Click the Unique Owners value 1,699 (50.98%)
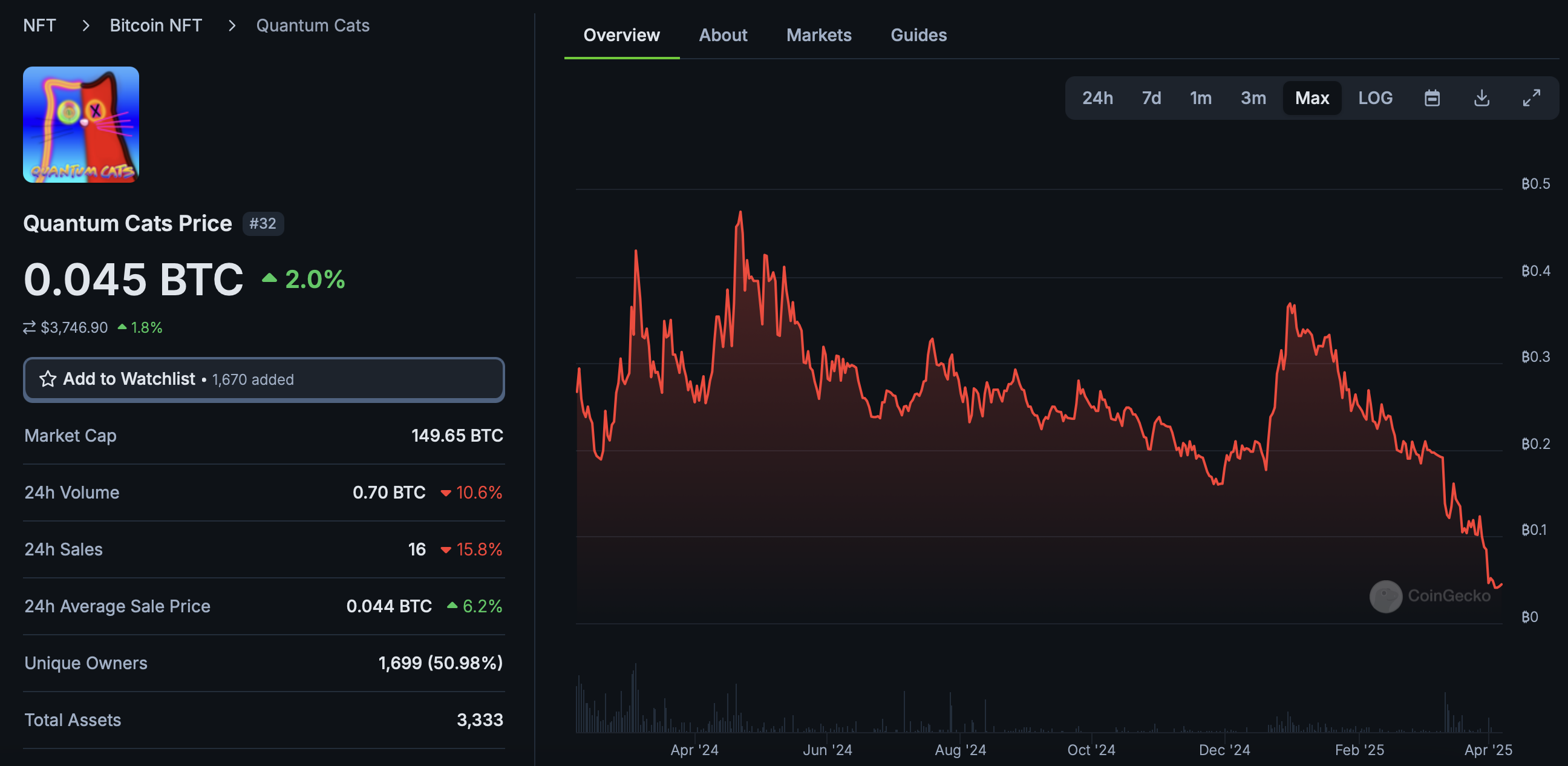This screenshot has height=766, width=1568. click(440, 663)
